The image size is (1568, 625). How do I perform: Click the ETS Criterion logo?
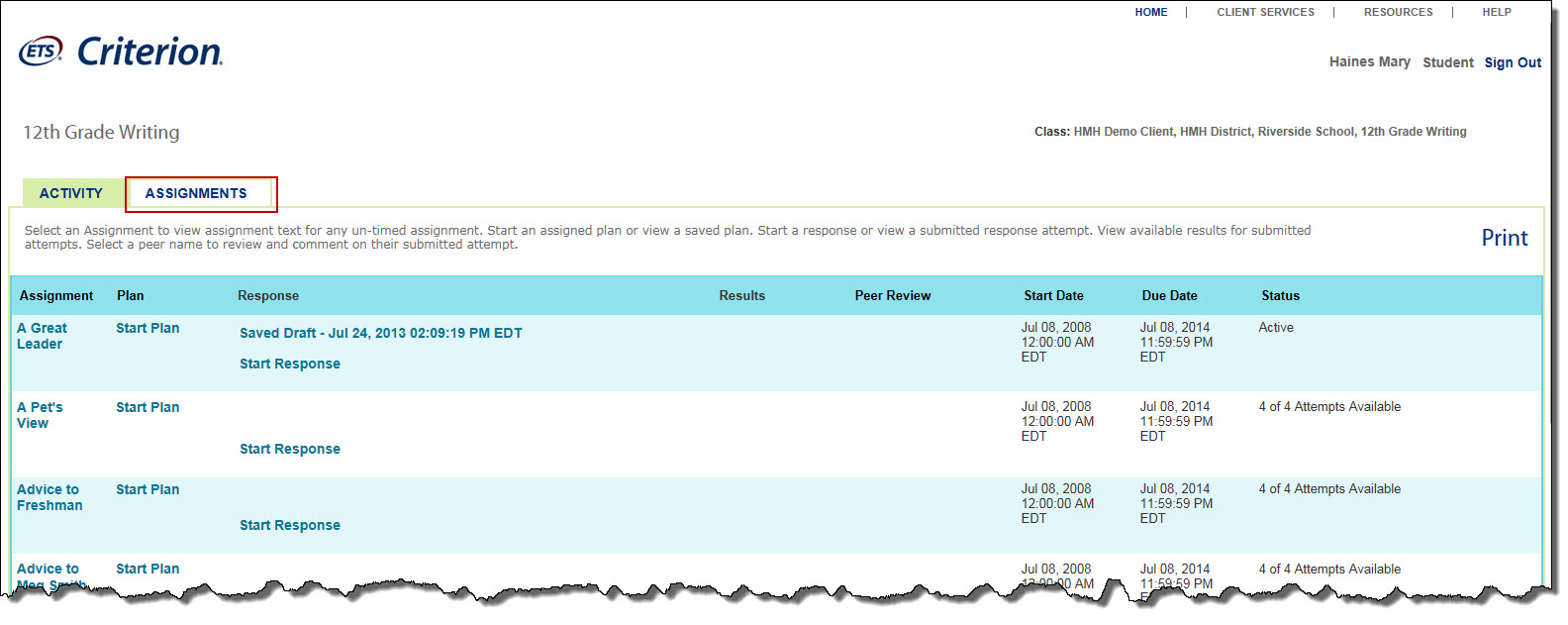point(121,52)
